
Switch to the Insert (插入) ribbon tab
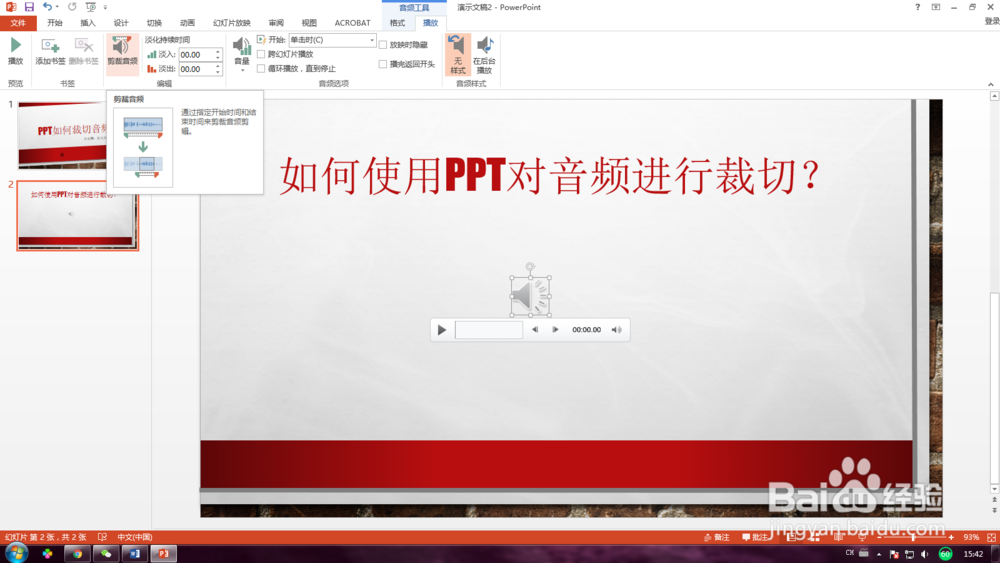pyautogui.click(x=88, y=23)
